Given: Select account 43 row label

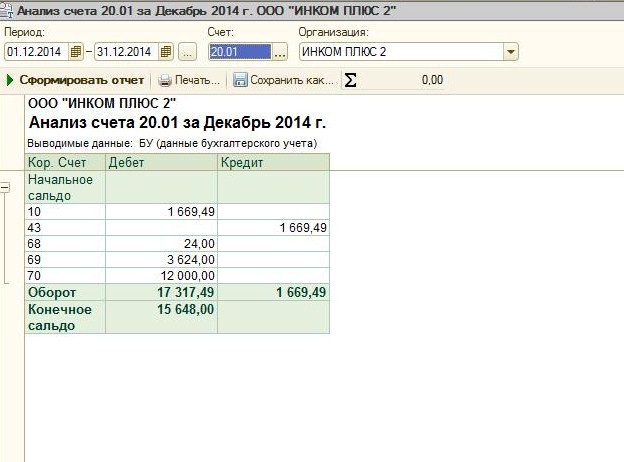Looking at the screenshot, I should pos(65,228).
